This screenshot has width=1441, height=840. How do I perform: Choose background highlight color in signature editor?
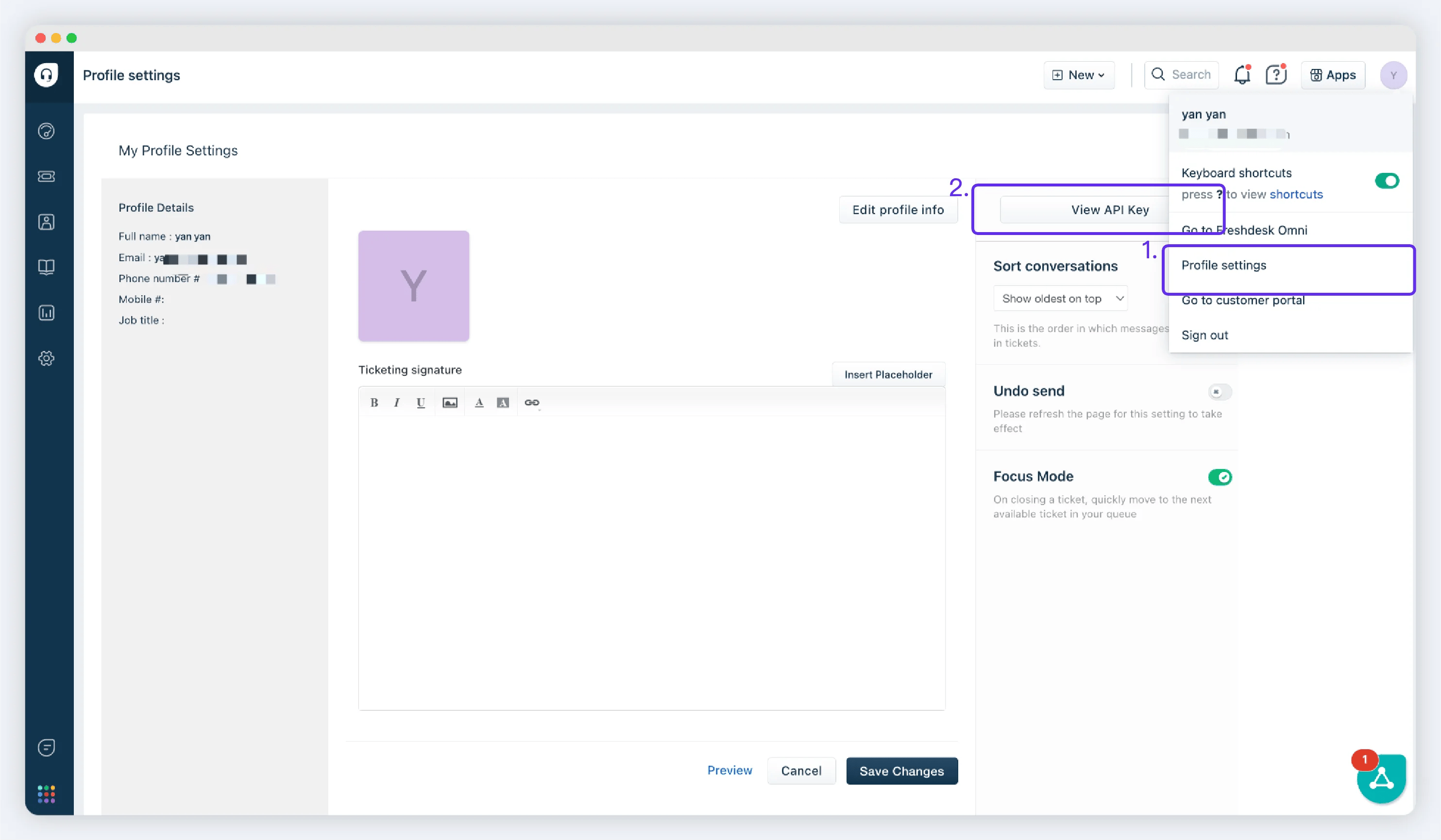pyautogui.click(x=503, y=403)
